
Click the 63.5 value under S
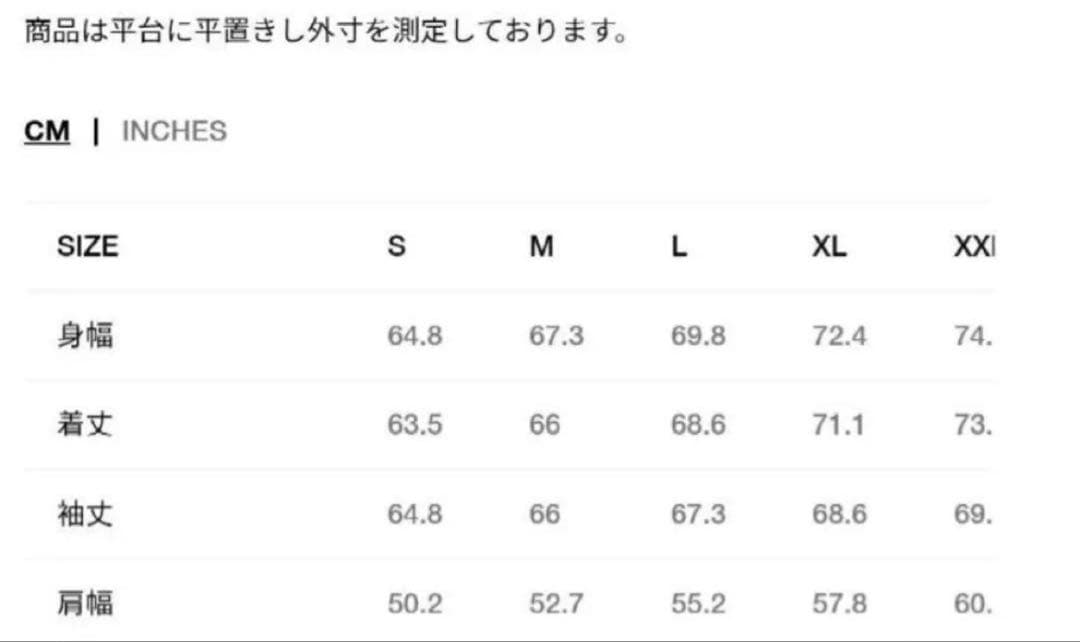click(x=414, y=425)
